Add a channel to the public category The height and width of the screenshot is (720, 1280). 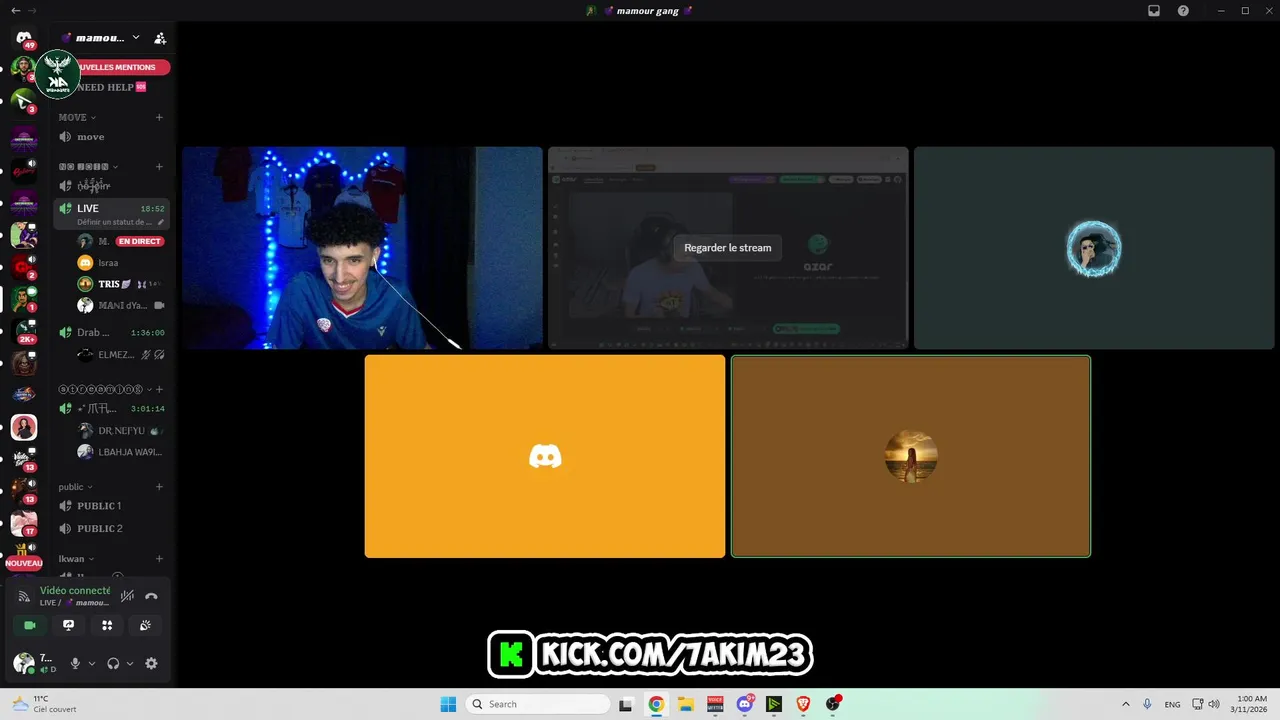pyautogui.click(x=159, y=487)
